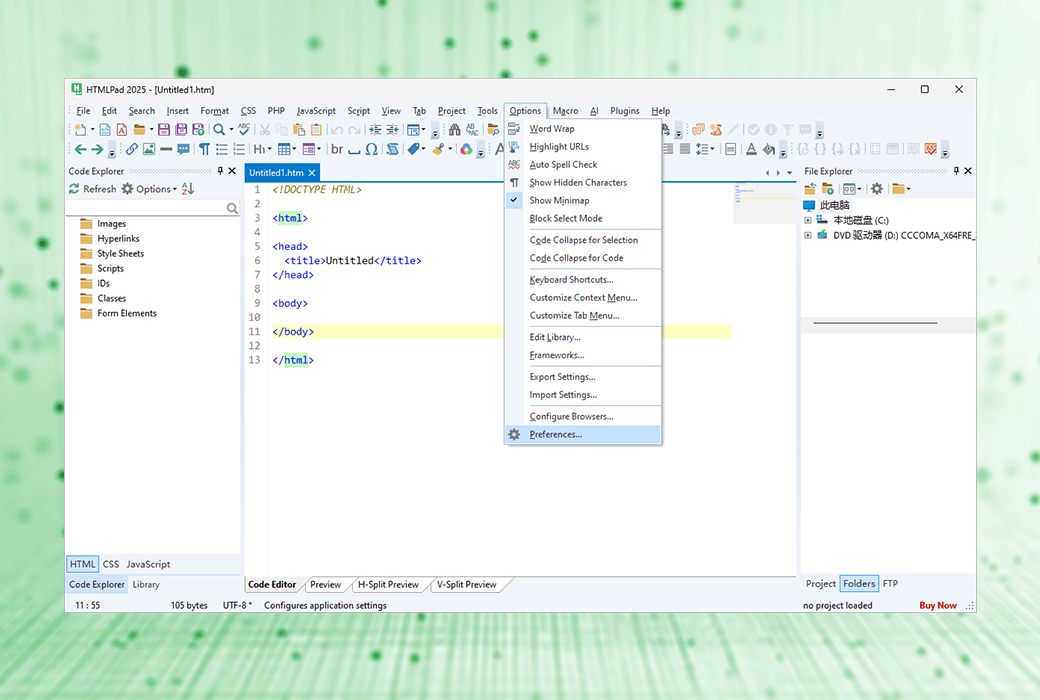Click the binoculars search icon
Screen dimensions: 1040x700
pos(454,129)
